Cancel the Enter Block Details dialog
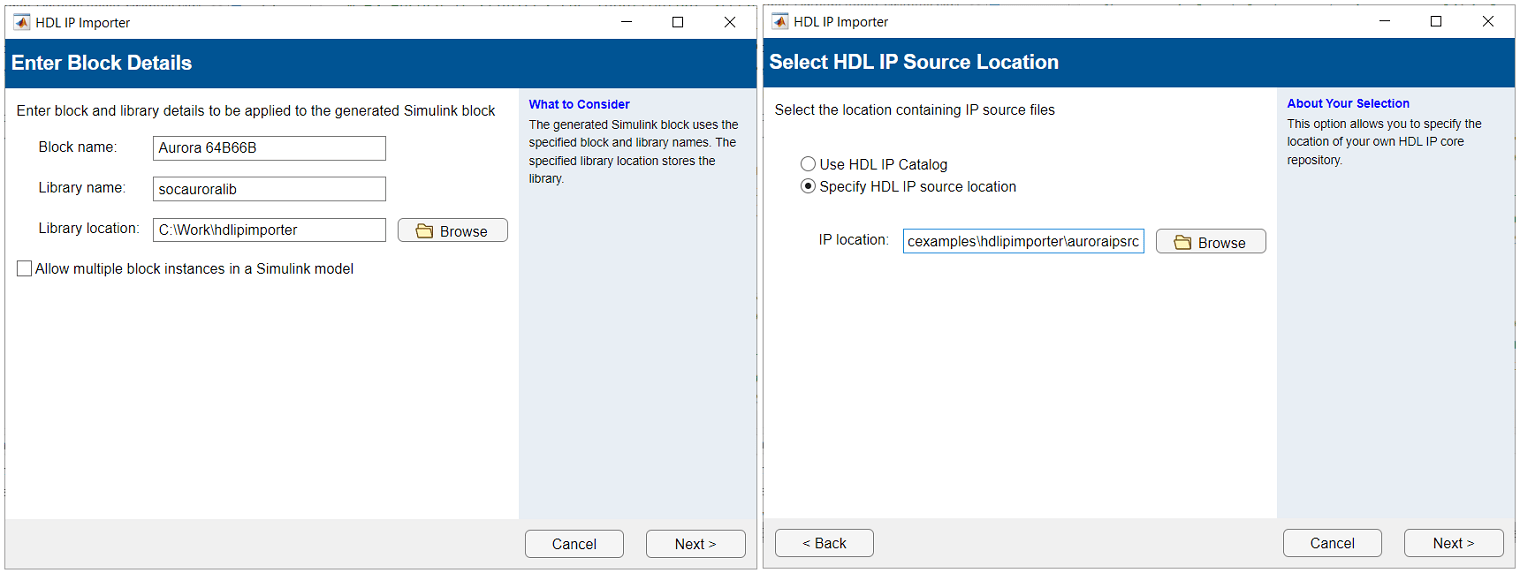 pos(574,544)
